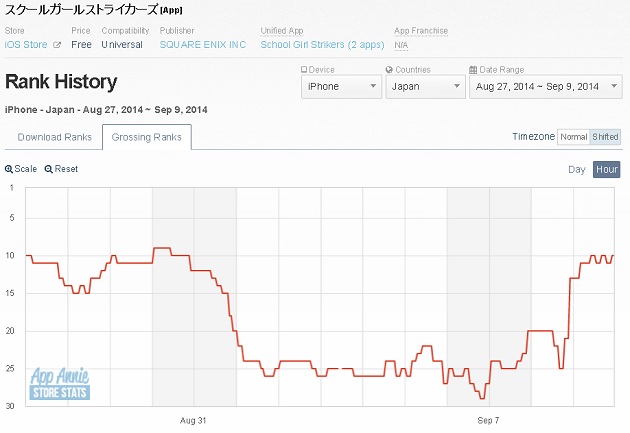Click the Device phone icon label
Image resolution: width=630 pixels, height=433 pixels.
[x=304, y=69]
